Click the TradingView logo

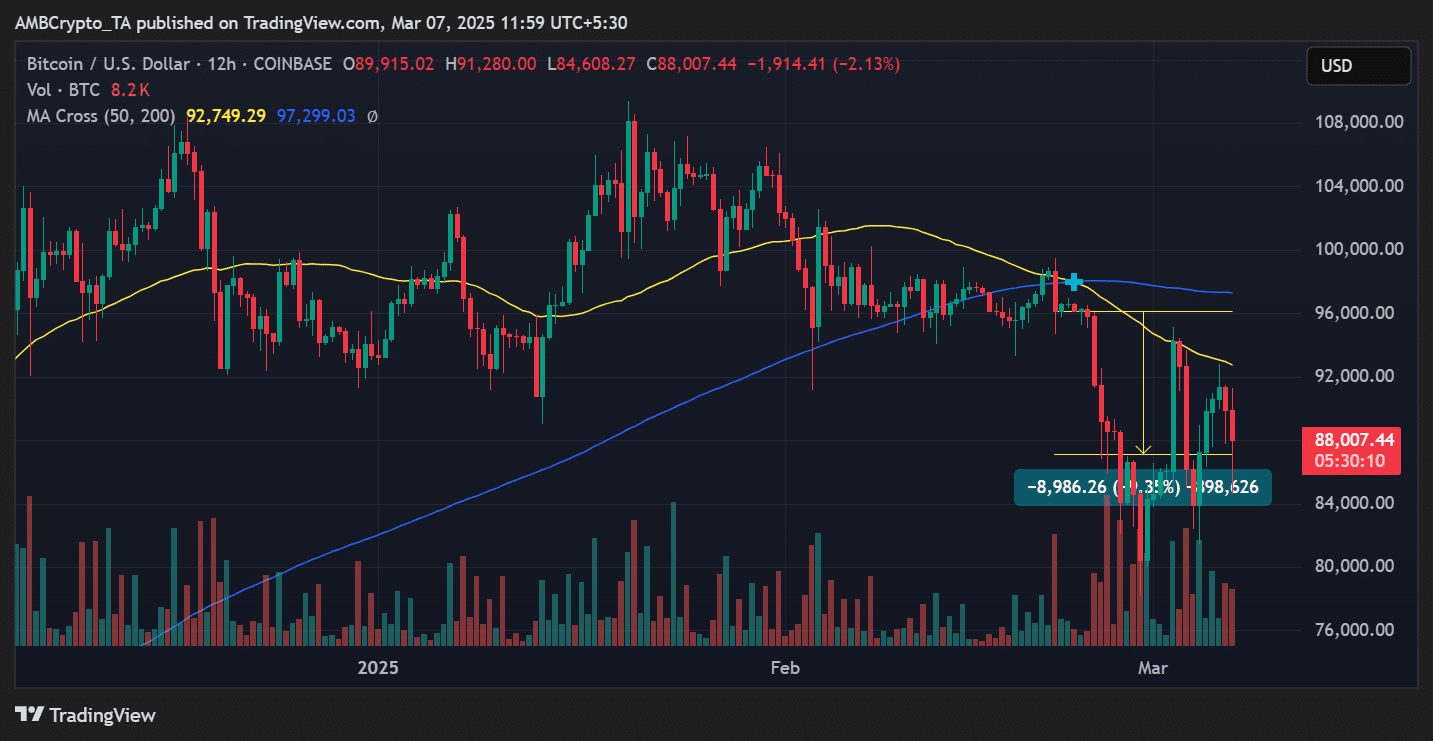pos(85,715)
